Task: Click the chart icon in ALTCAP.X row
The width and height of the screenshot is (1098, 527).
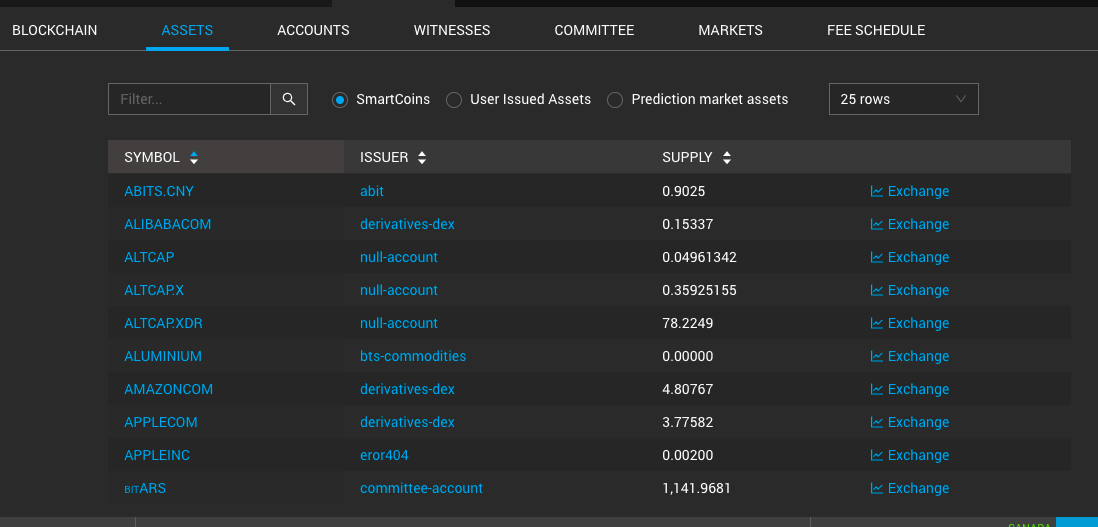Action: coord(876,290)
